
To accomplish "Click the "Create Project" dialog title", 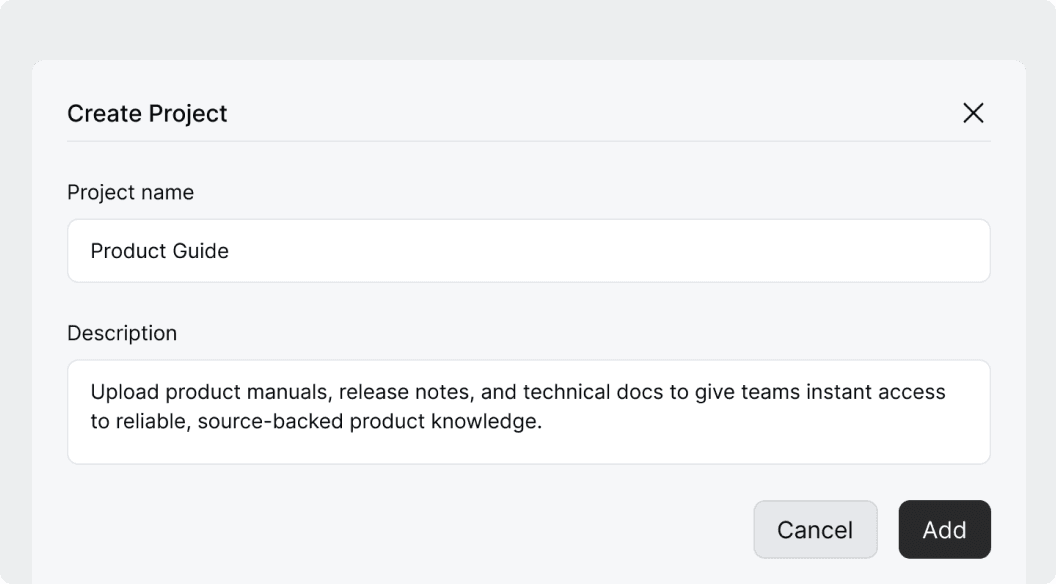I will (x=147, y=114).
